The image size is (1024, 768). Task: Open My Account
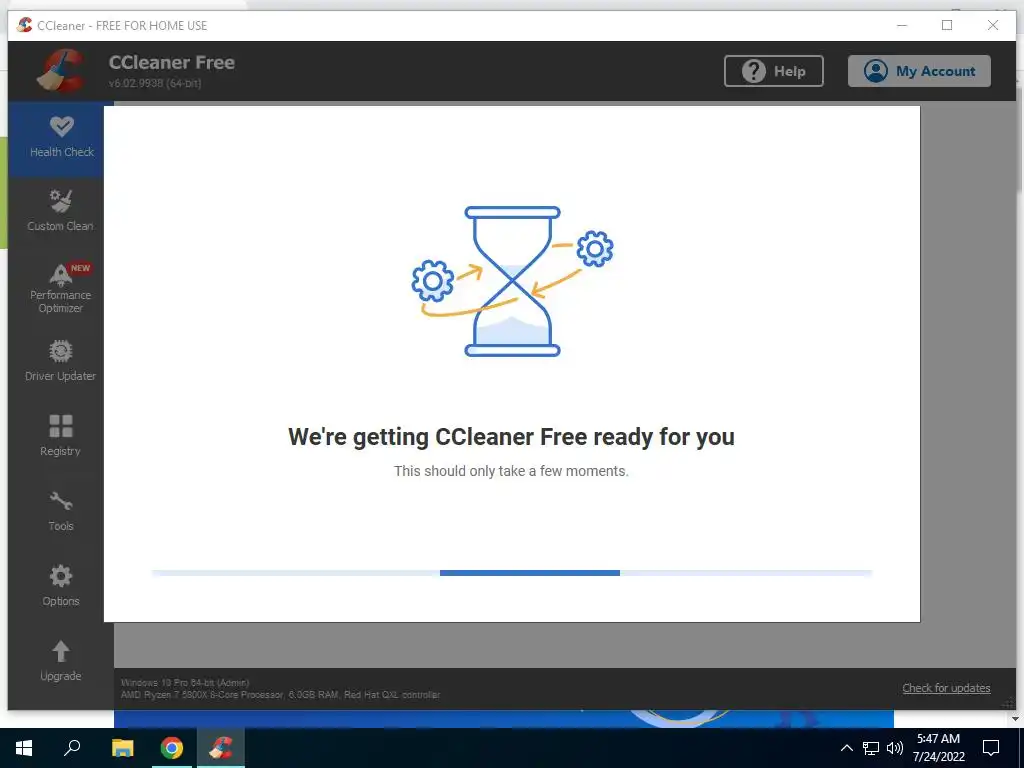(919, 71)
